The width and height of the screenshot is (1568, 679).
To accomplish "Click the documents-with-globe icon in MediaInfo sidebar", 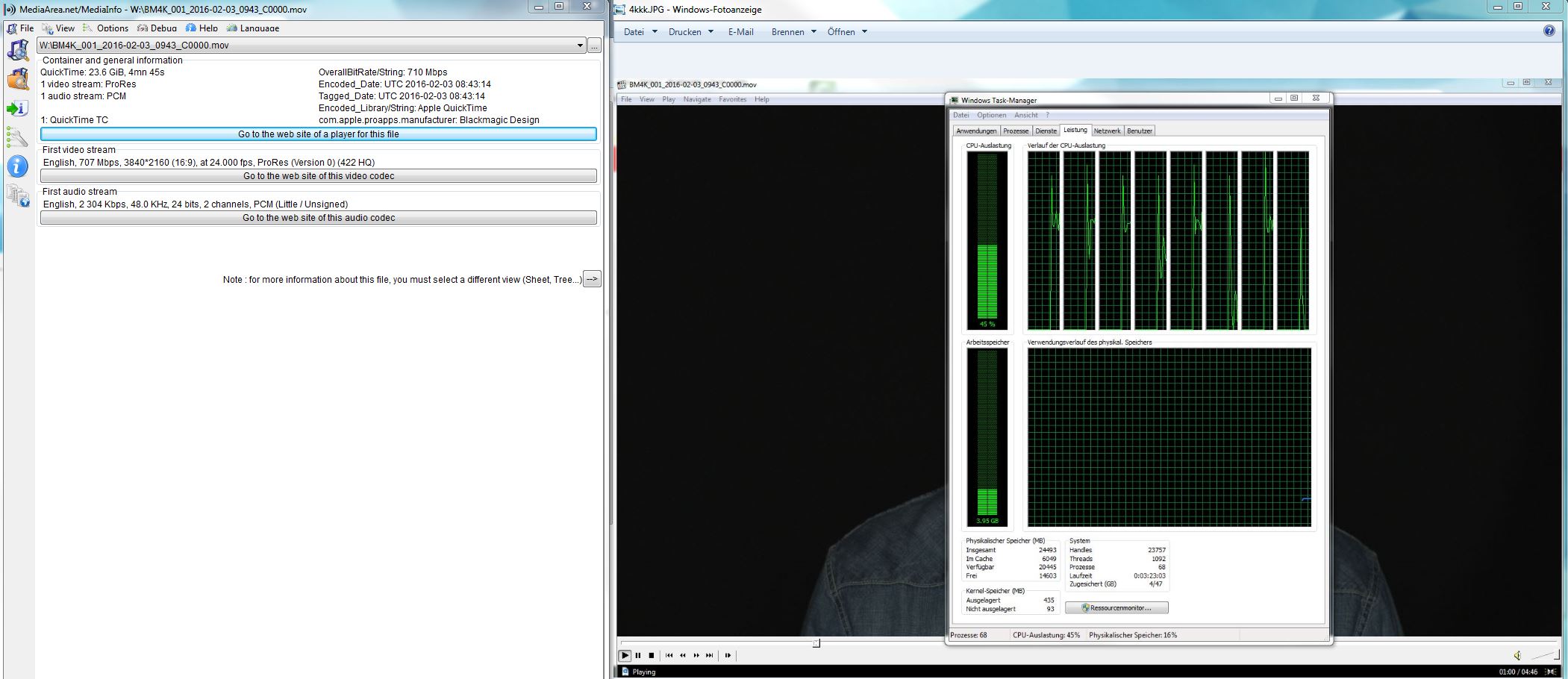I will click(18, 195).
